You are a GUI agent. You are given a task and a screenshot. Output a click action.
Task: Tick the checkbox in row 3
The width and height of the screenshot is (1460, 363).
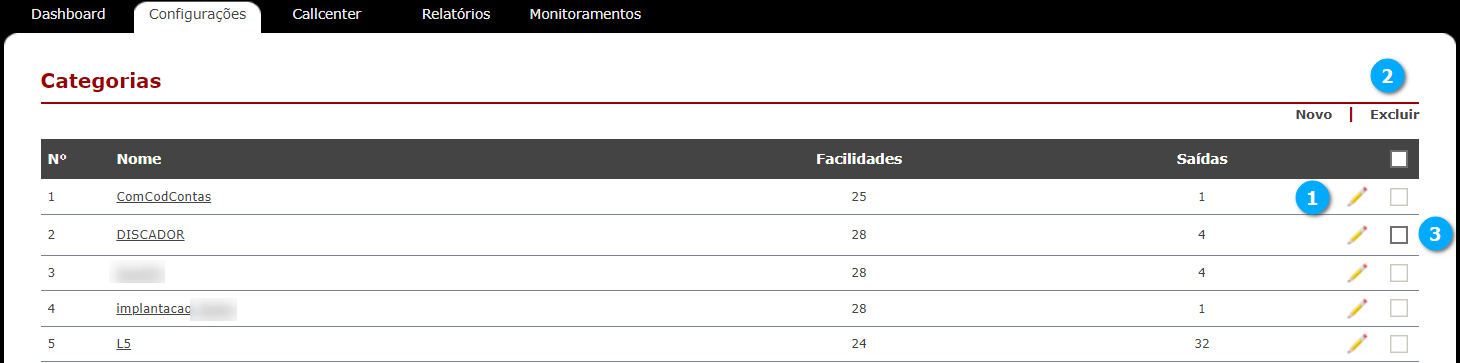click(1399, 272)
